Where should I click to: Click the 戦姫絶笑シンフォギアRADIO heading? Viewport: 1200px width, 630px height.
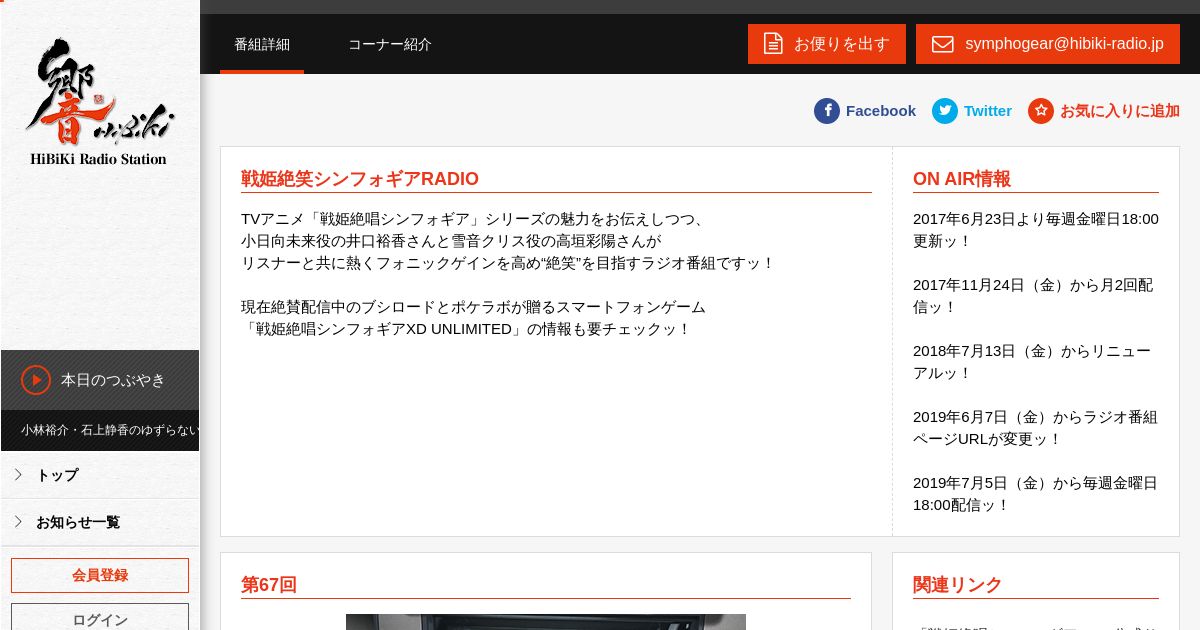(x=360, y=179)
